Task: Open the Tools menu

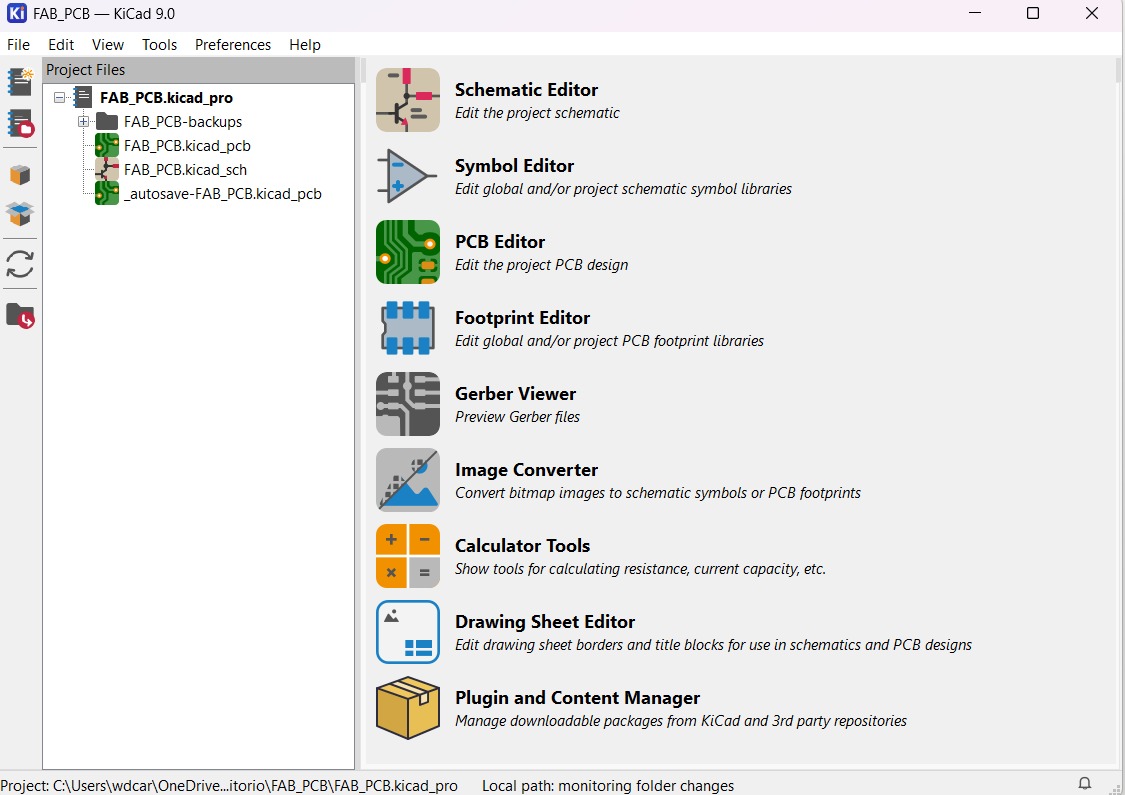Action: [x=159, y=45]
